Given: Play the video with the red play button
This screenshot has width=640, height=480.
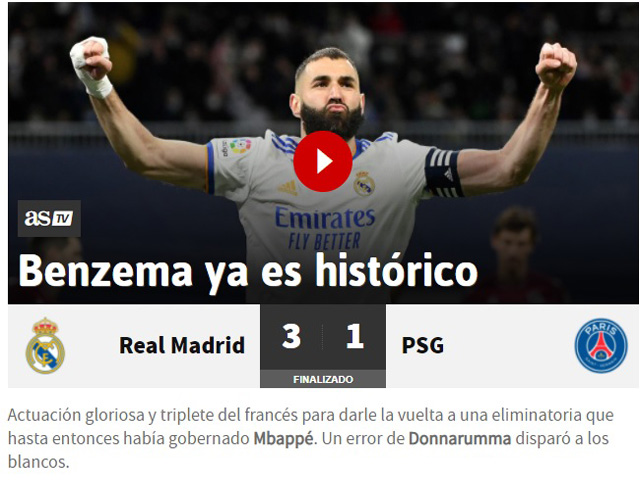Looking at the screenshot, I should tap(323, 162).
